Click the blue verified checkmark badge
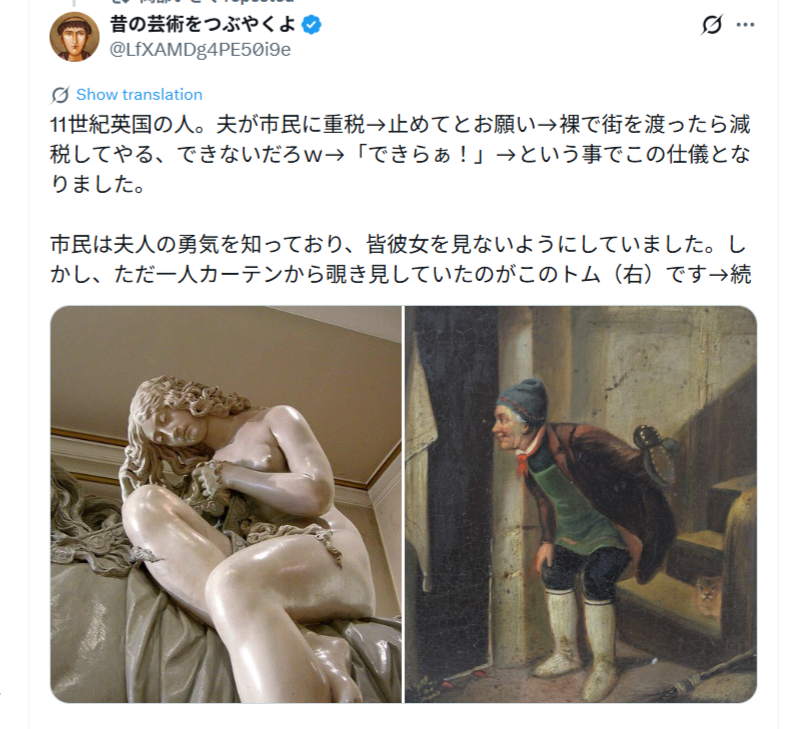 click(311, 24)
